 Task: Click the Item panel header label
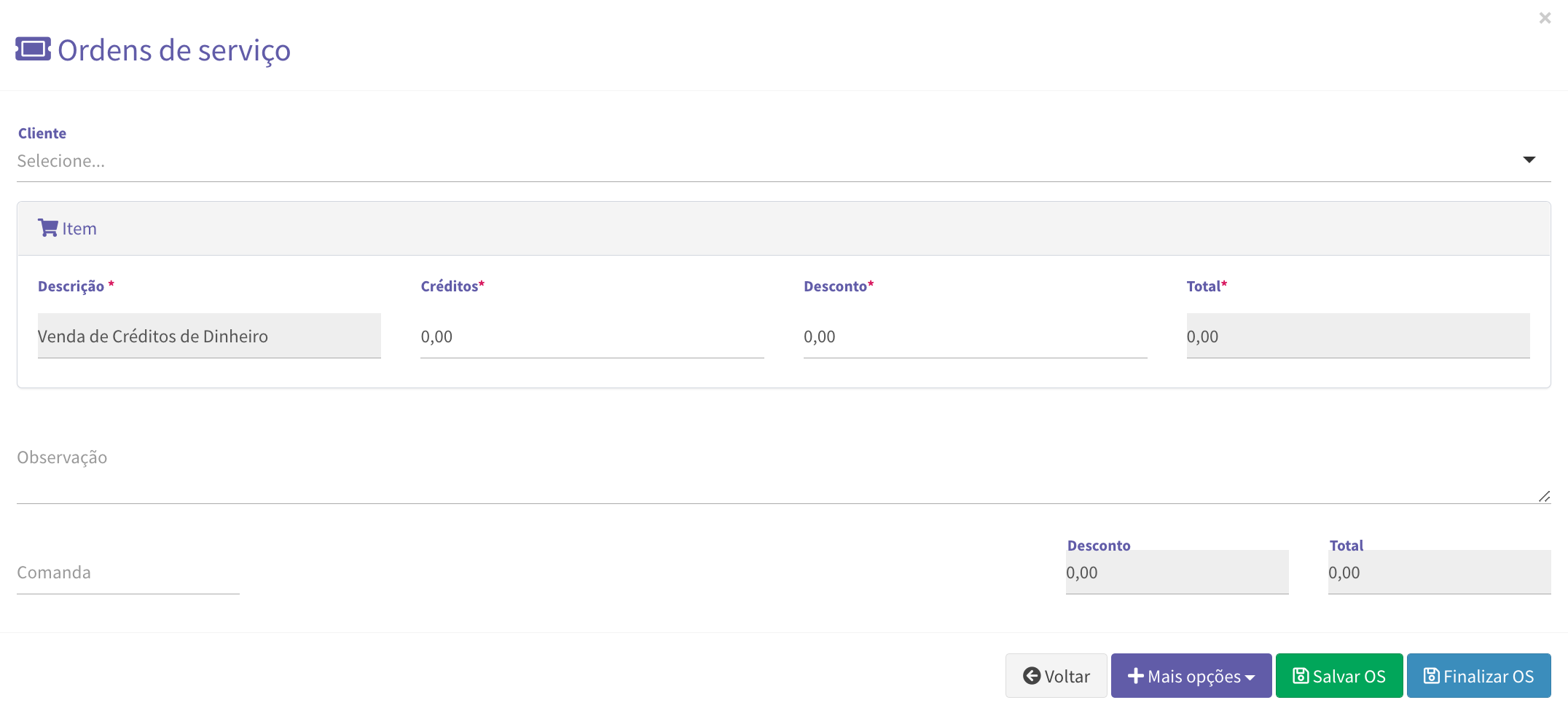[x=79, y=229]
